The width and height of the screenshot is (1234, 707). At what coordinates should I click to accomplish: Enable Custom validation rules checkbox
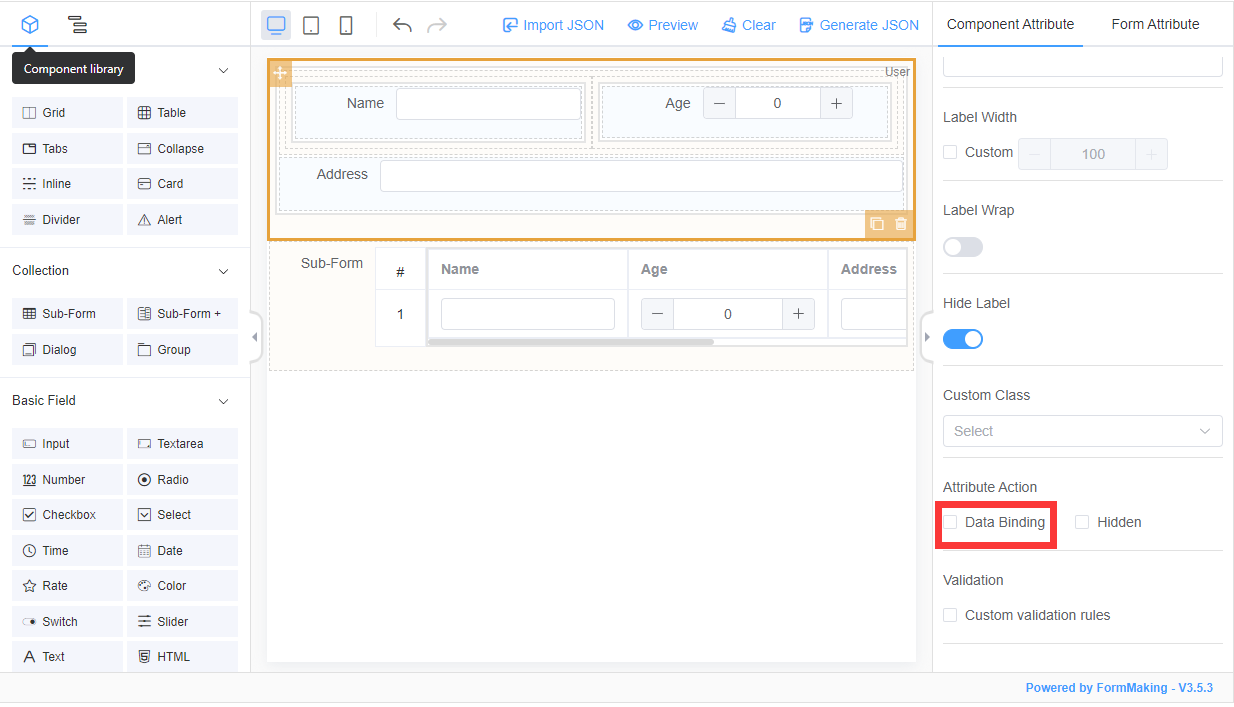click(x=950, y=615)
